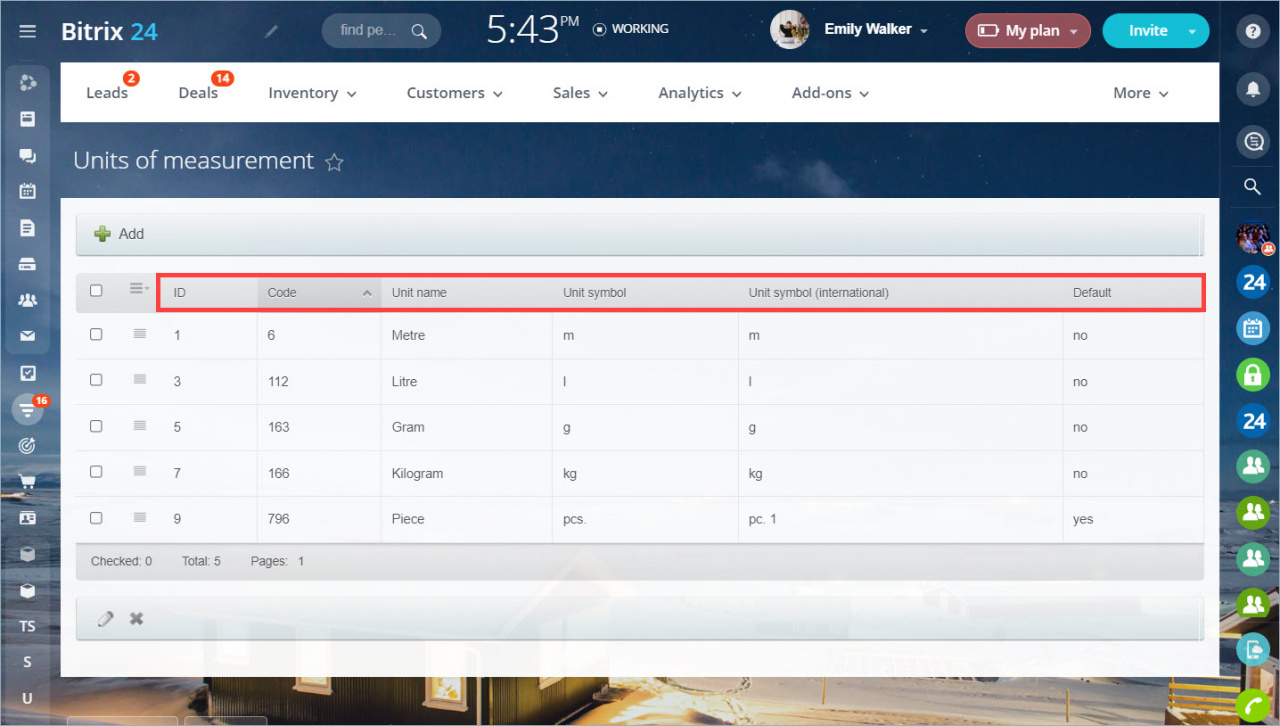This screenshot has height=726, width=1280.
Task: Toggle the select-all checkbox in table header
Action: 96,291
